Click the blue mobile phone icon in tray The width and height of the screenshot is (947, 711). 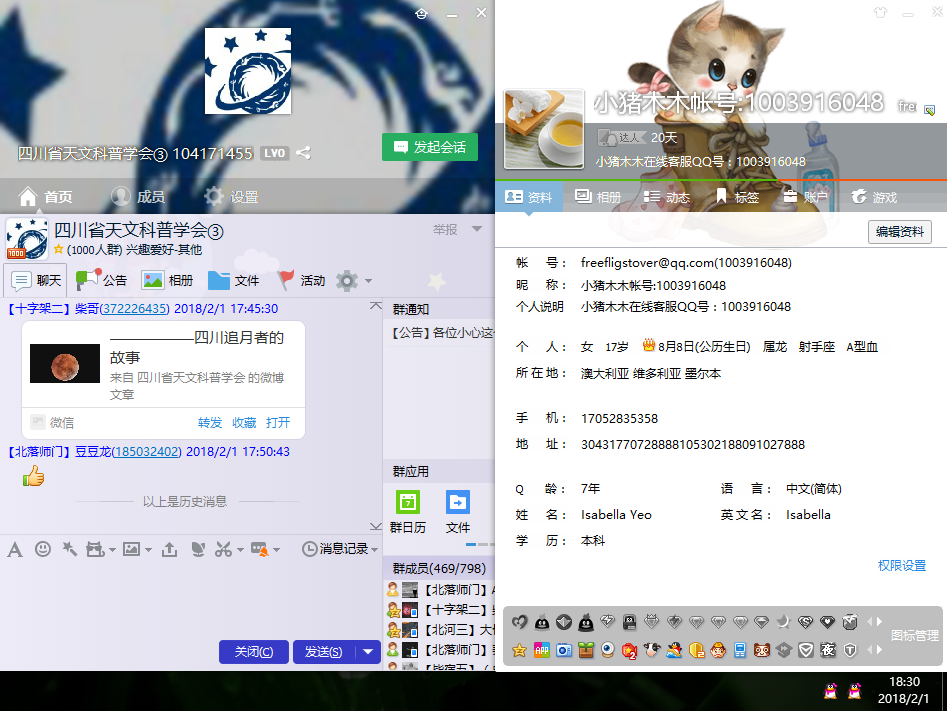740,650
